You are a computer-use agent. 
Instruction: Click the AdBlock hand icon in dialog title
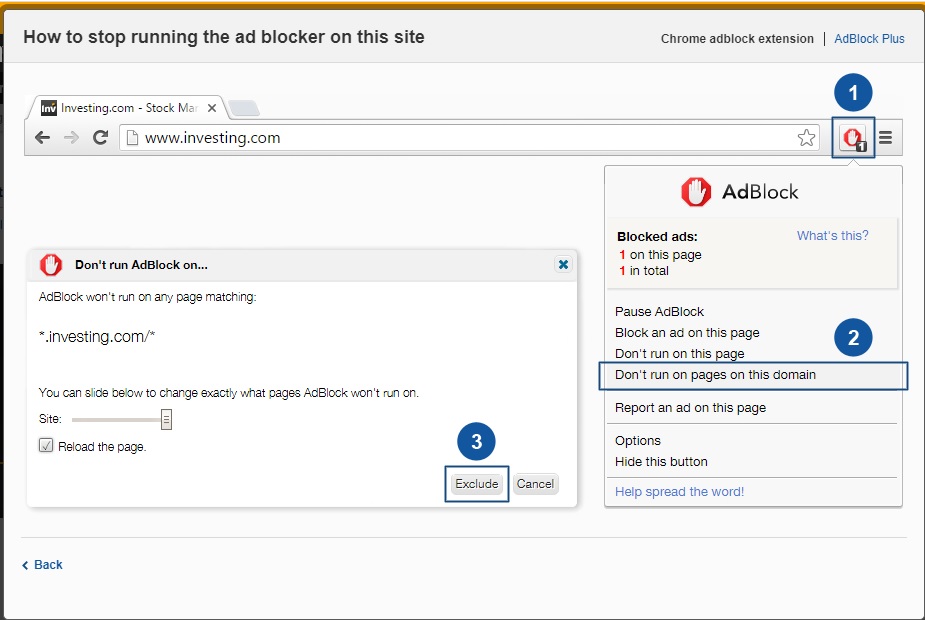pyautogui.click(x=51, y=265)
